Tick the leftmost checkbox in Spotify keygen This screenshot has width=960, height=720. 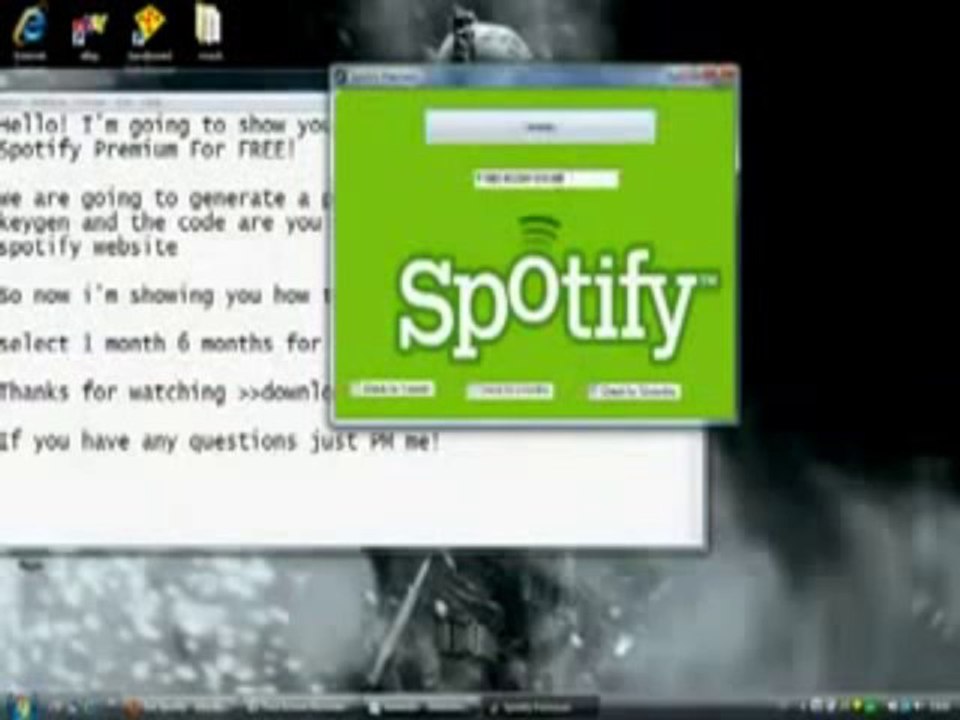coord(358,390)
